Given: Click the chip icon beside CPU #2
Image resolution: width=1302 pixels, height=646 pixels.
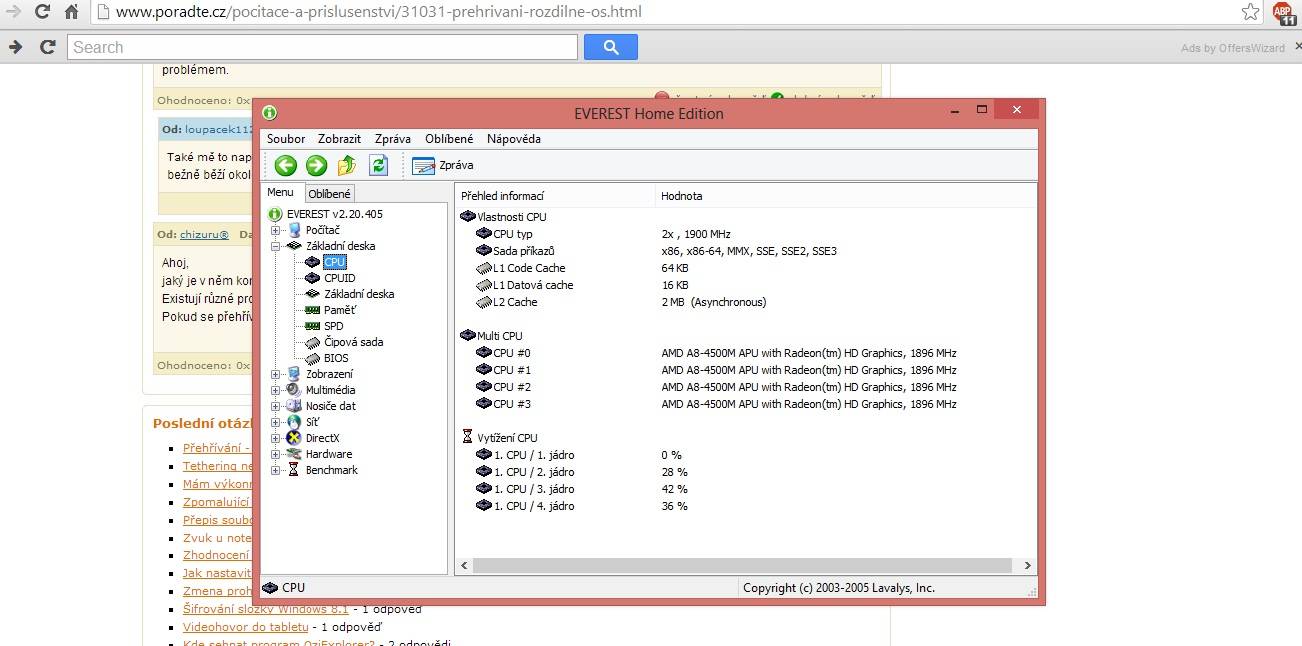Looking at the screenshot, I should [484, 387].
